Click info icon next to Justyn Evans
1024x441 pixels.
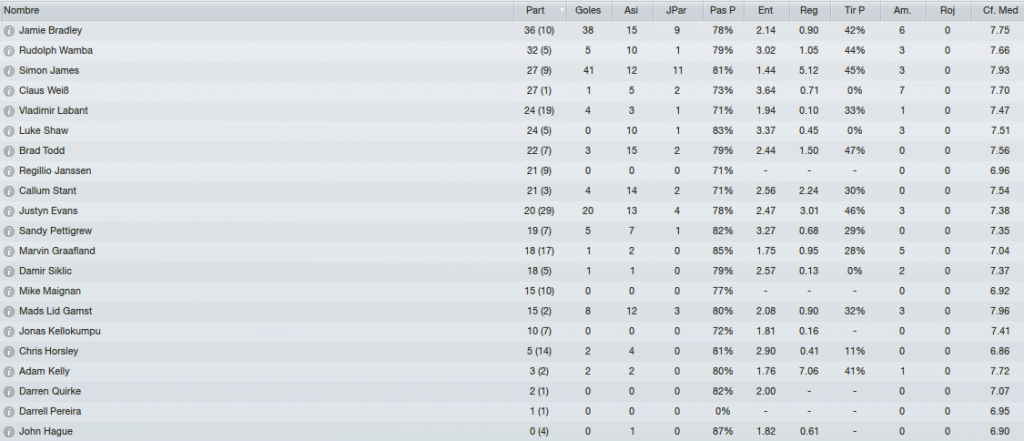[x=8, y=211]
